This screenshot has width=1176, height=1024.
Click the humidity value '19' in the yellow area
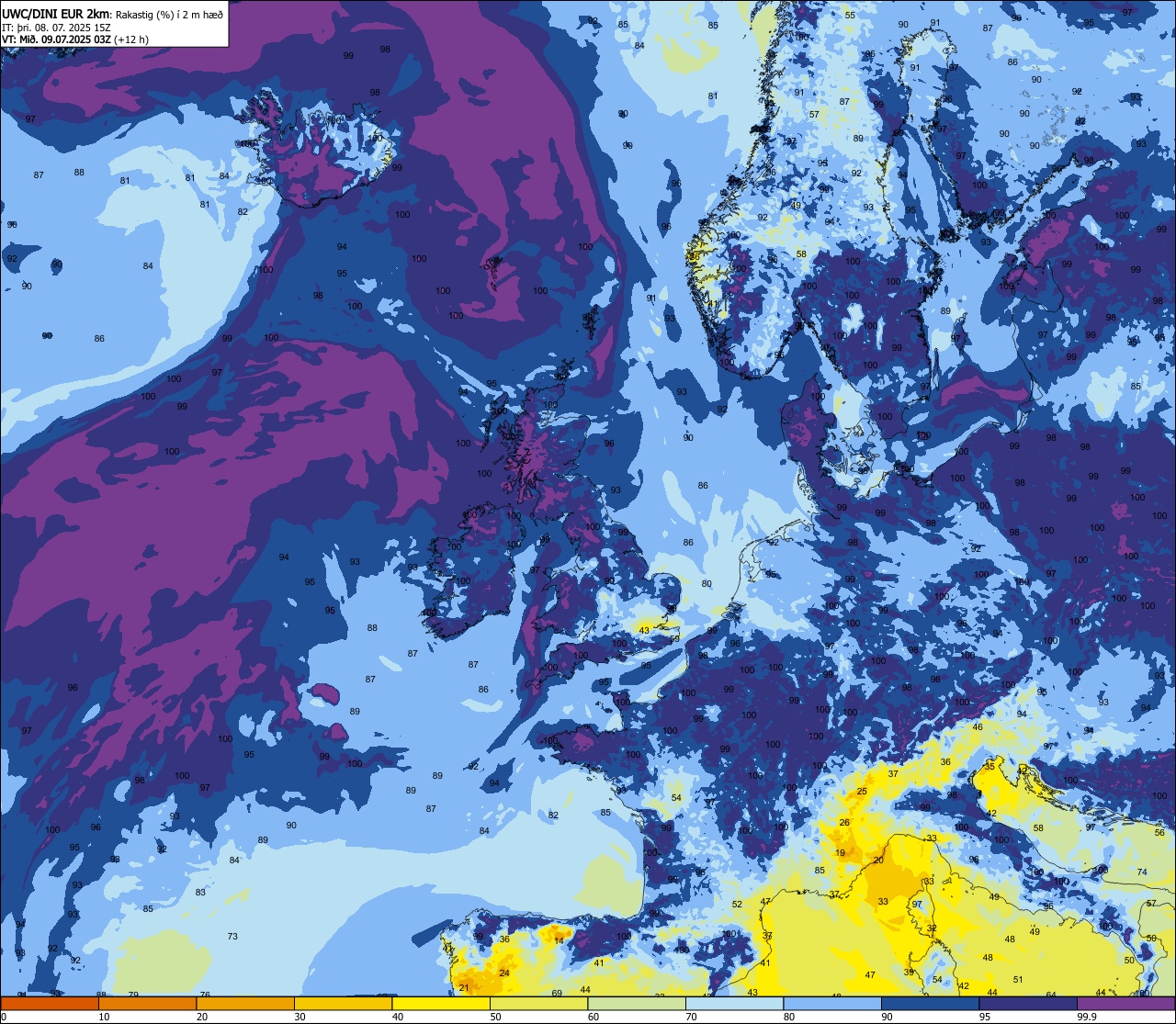840,853
